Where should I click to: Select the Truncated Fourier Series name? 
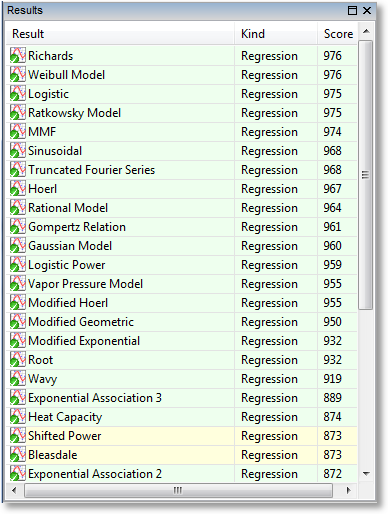(x=92, y=170)
